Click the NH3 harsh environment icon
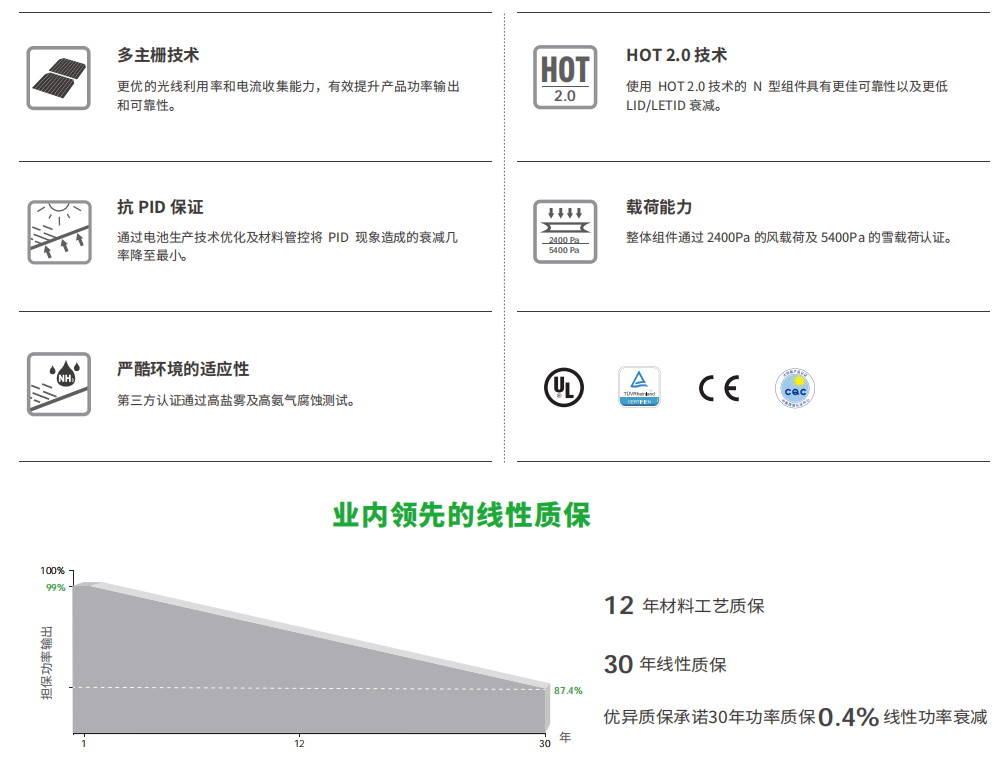Screen dimensions: 998x757 click(58, 383)
